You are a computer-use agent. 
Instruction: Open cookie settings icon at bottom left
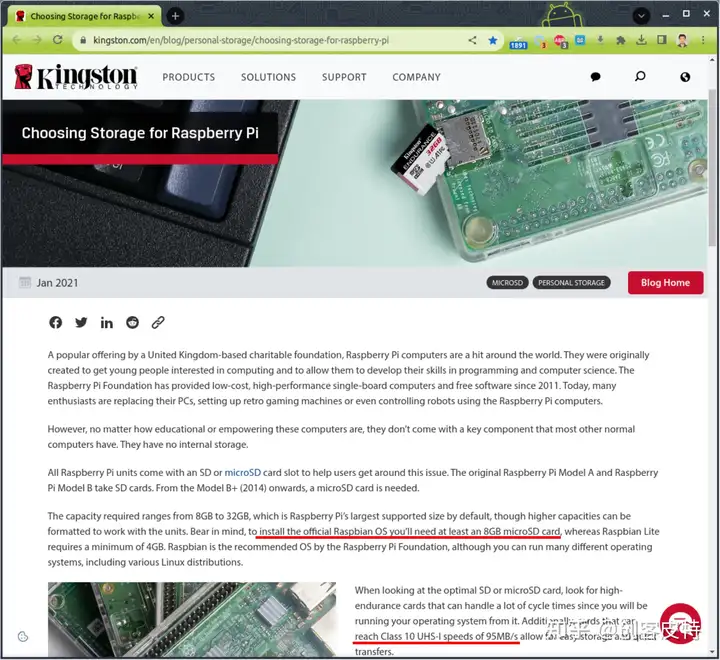(23, 637)
